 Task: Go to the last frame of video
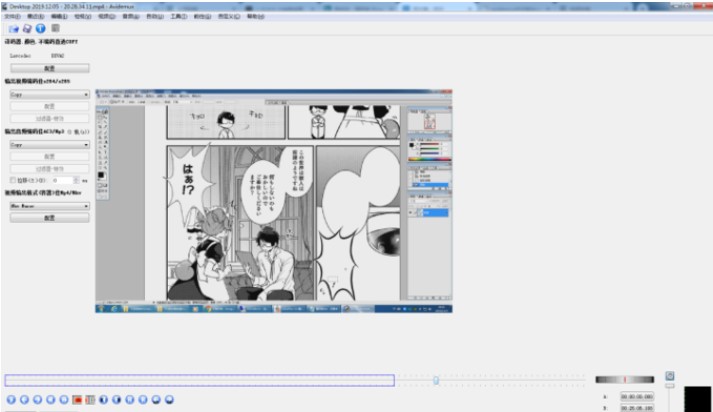coord(143,400)
